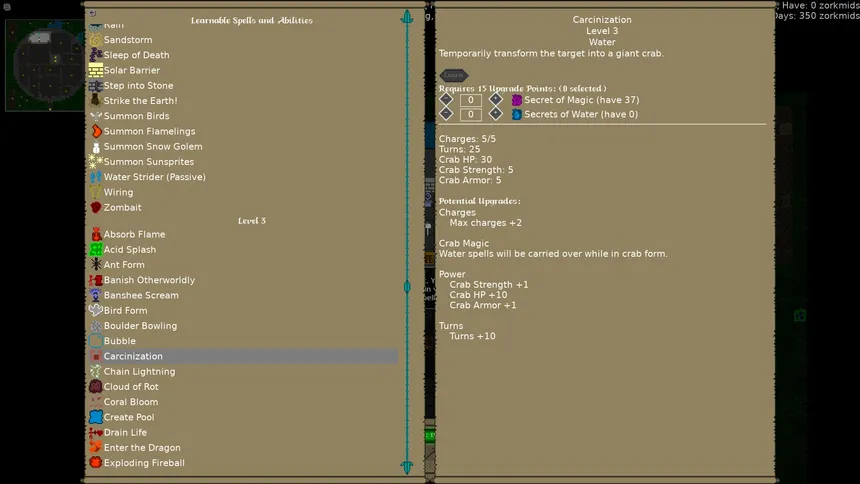Click the spell list scrollbar handle

pos(407,286)
